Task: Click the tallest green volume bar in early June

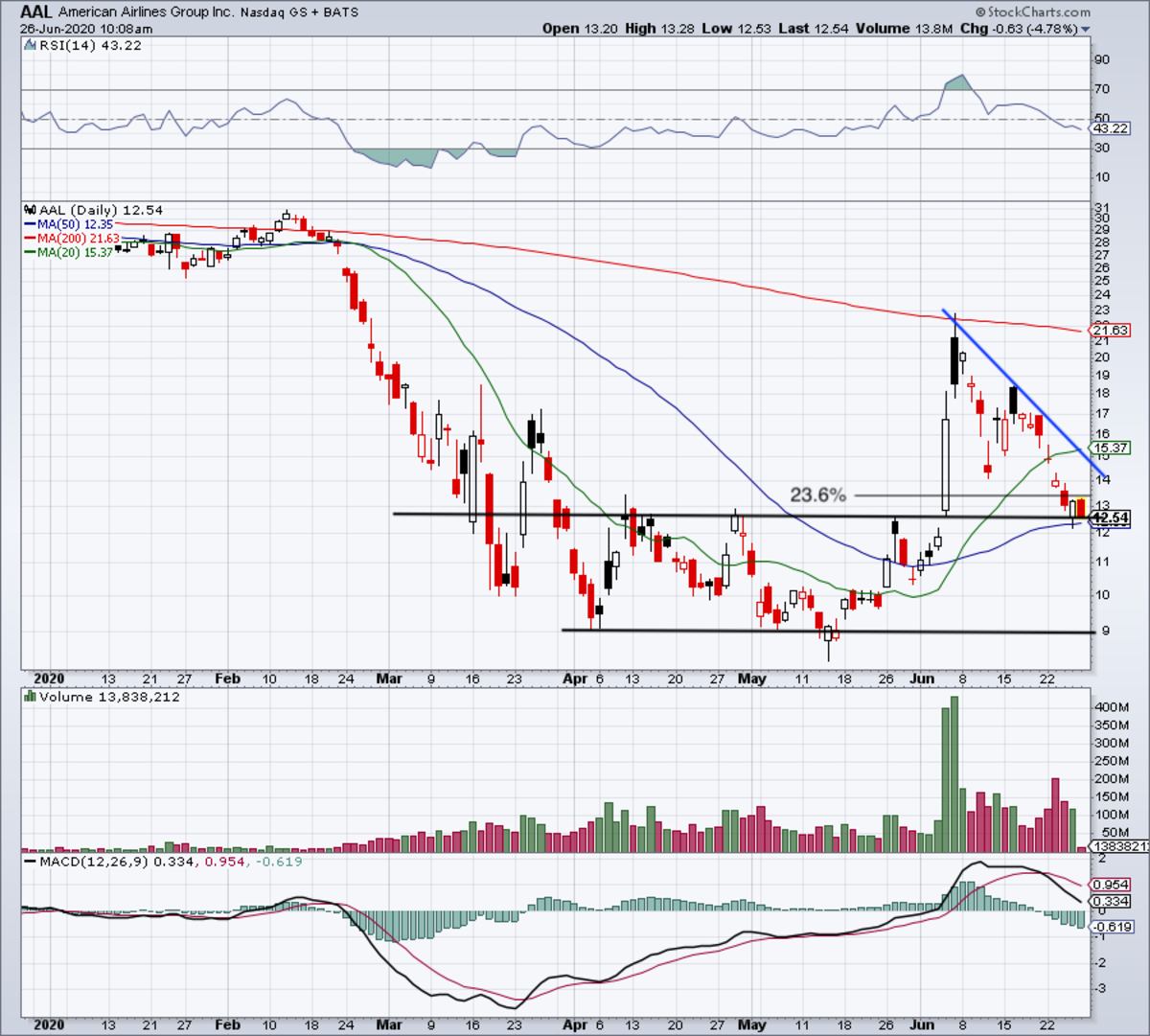Action: [x=954, y=774]
